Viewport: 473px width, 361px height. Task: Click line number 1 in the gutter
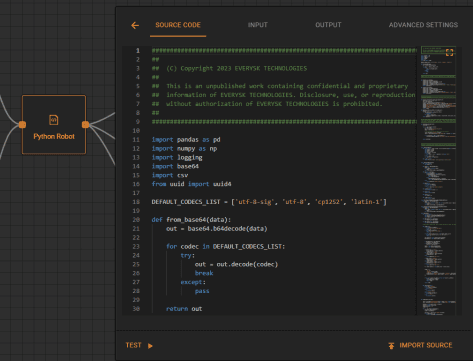(138, 51)
